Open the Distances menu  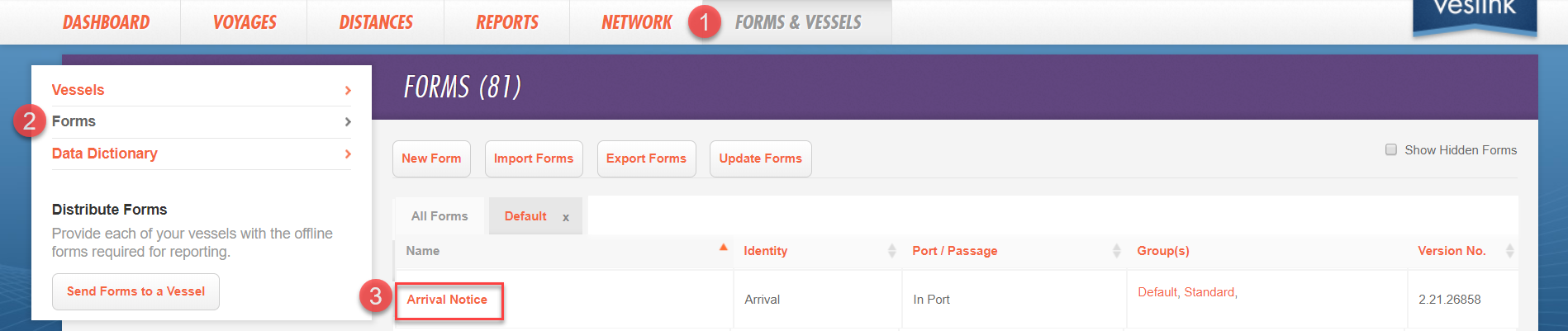point(376,22)
